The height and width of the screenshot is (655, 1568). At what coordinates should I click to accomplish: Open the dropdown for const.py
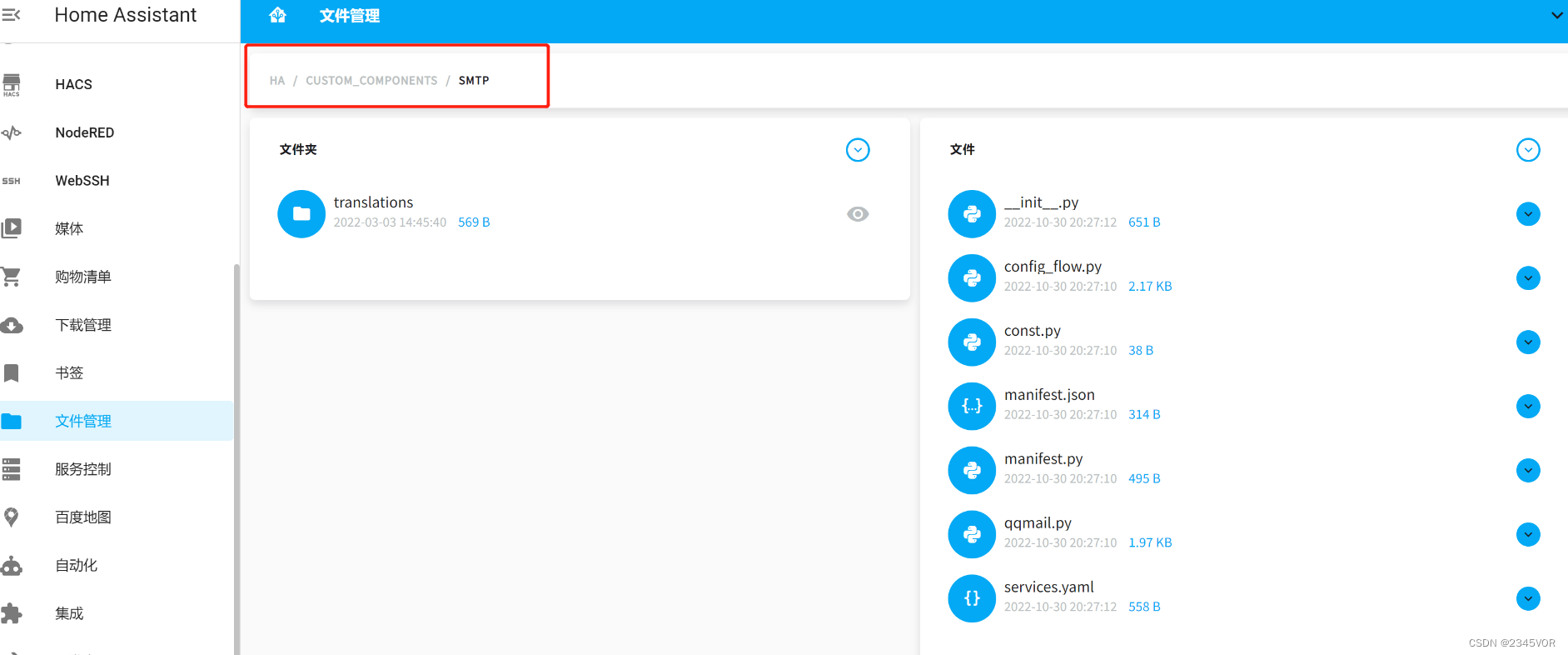pyautogui.click(x=1528, y=342)
